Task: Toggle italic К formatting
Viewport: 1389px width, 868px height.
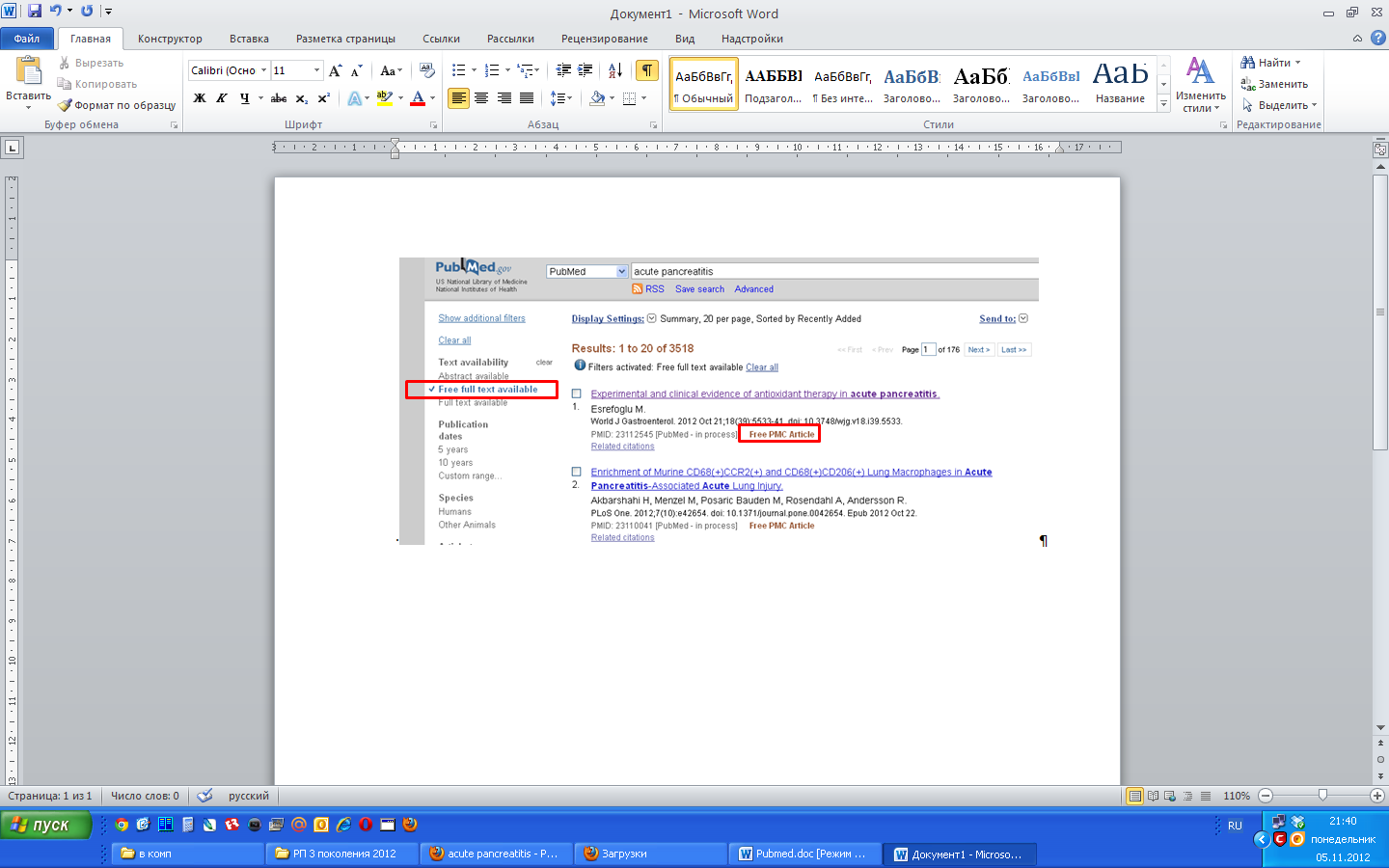Action: click(x=222, y=98)
